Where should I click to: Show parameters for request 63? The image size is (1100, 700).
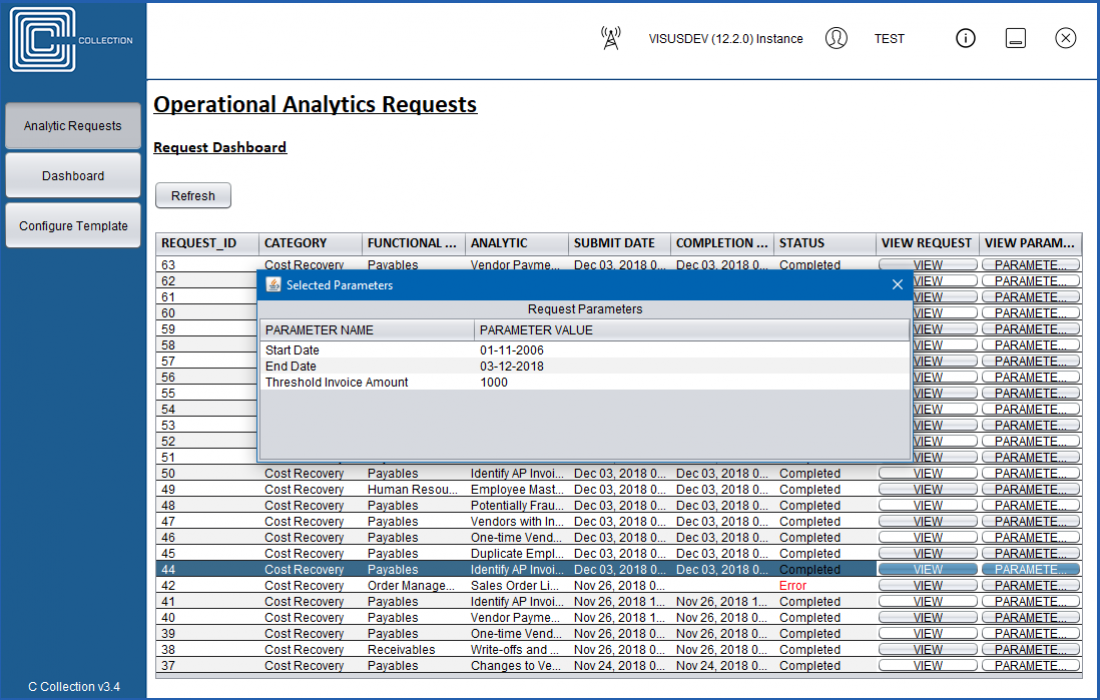click(x=1031, y=264)
